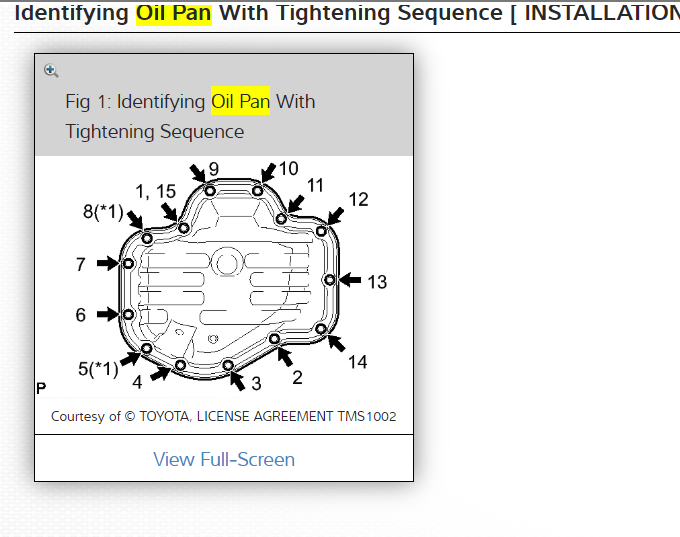680x537 pixels.
Task: Click the arrow beside bolt label 7
Action: (108, 263)
